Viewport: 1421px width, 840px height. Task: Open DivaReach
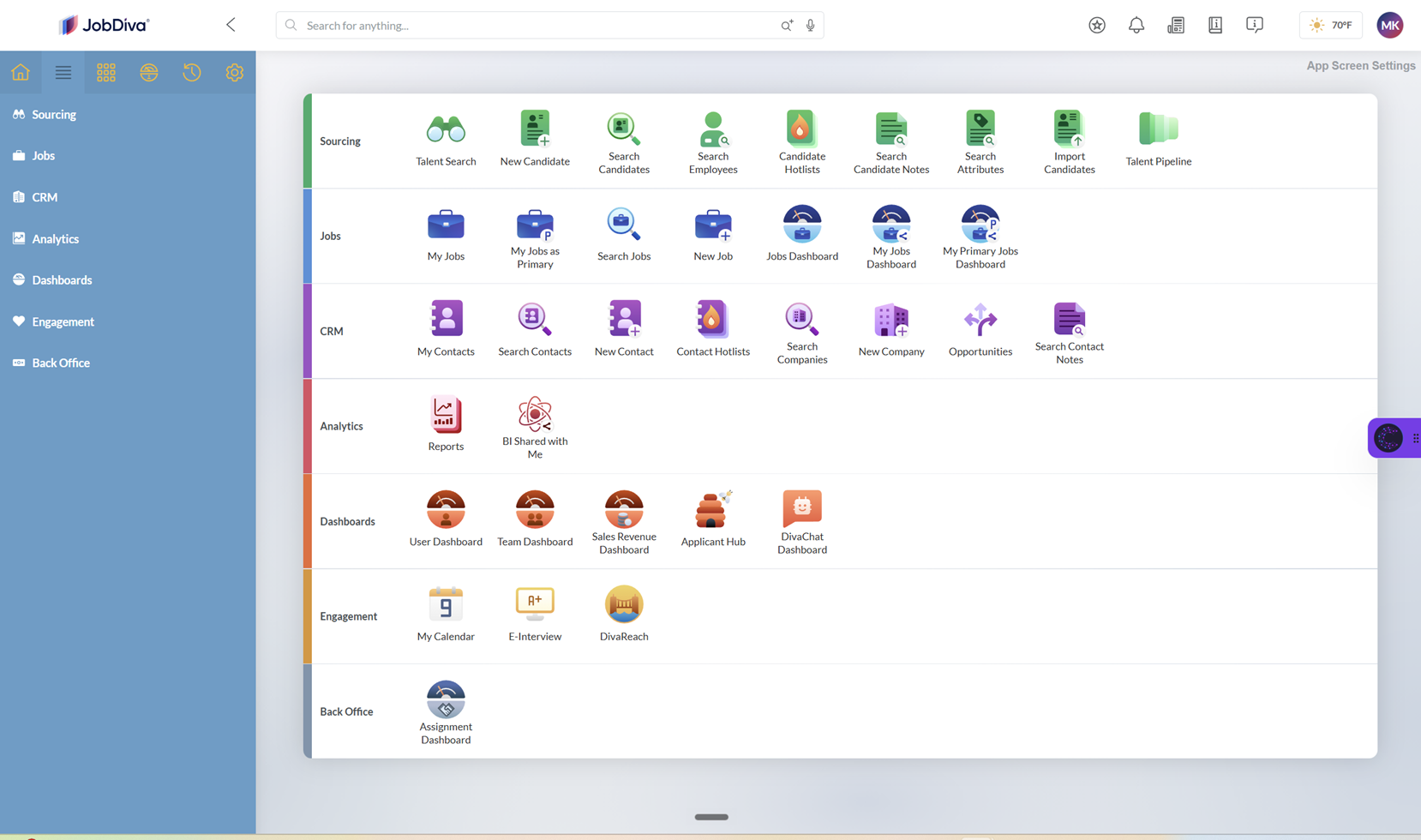coord(624,615)
